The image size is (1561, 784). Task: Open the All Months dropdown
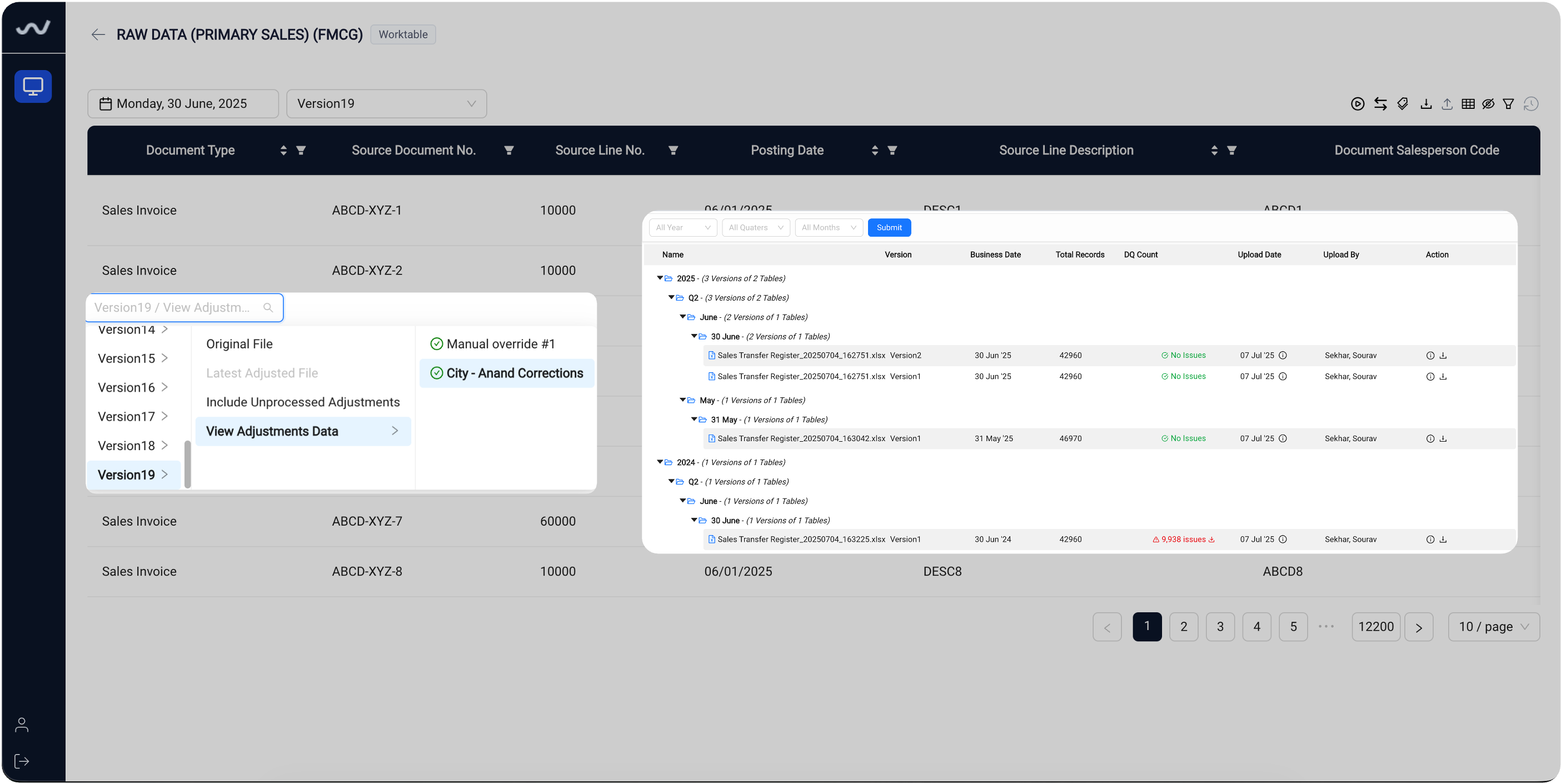pos(829,228)
